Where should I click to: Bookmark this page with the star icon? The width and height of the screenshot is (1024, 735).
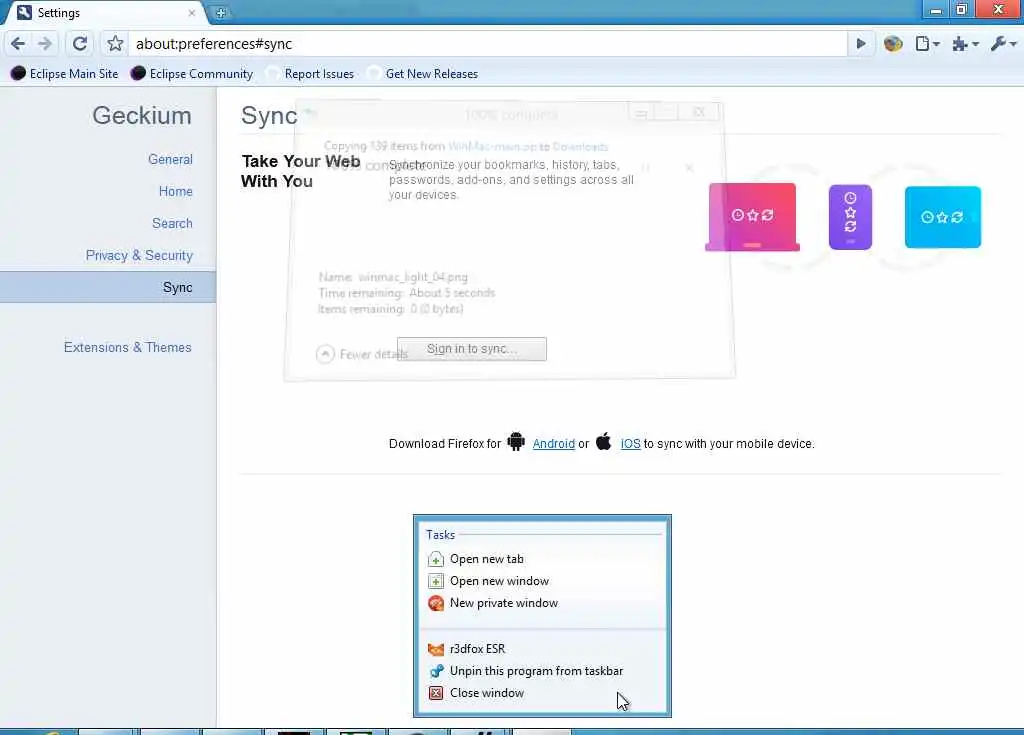point(116,44)
